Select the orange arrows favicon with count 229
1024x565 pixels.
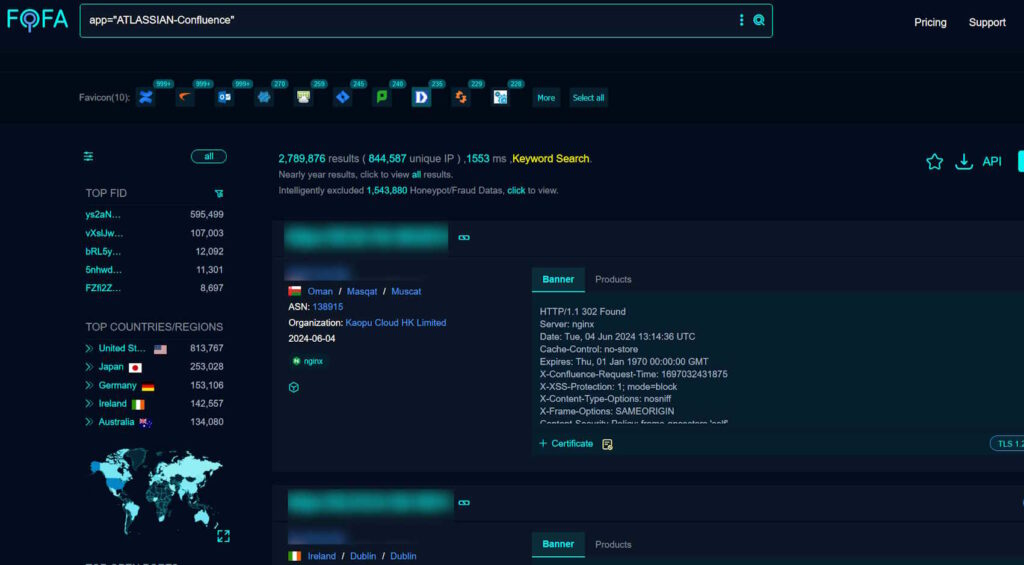(x=460, y=97)
